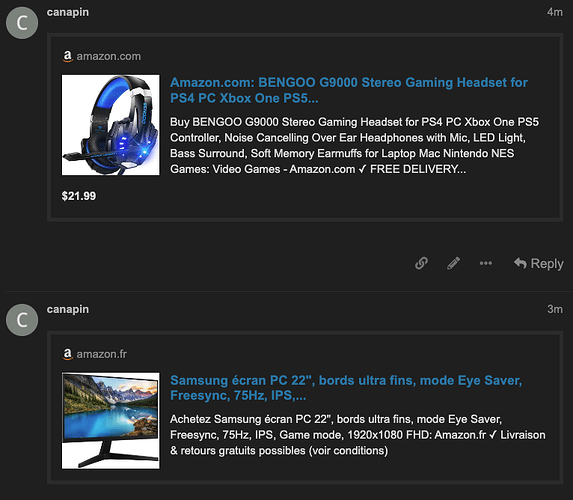
Task: Click the 4m timestamp on first post
Action: coord(555,12)
